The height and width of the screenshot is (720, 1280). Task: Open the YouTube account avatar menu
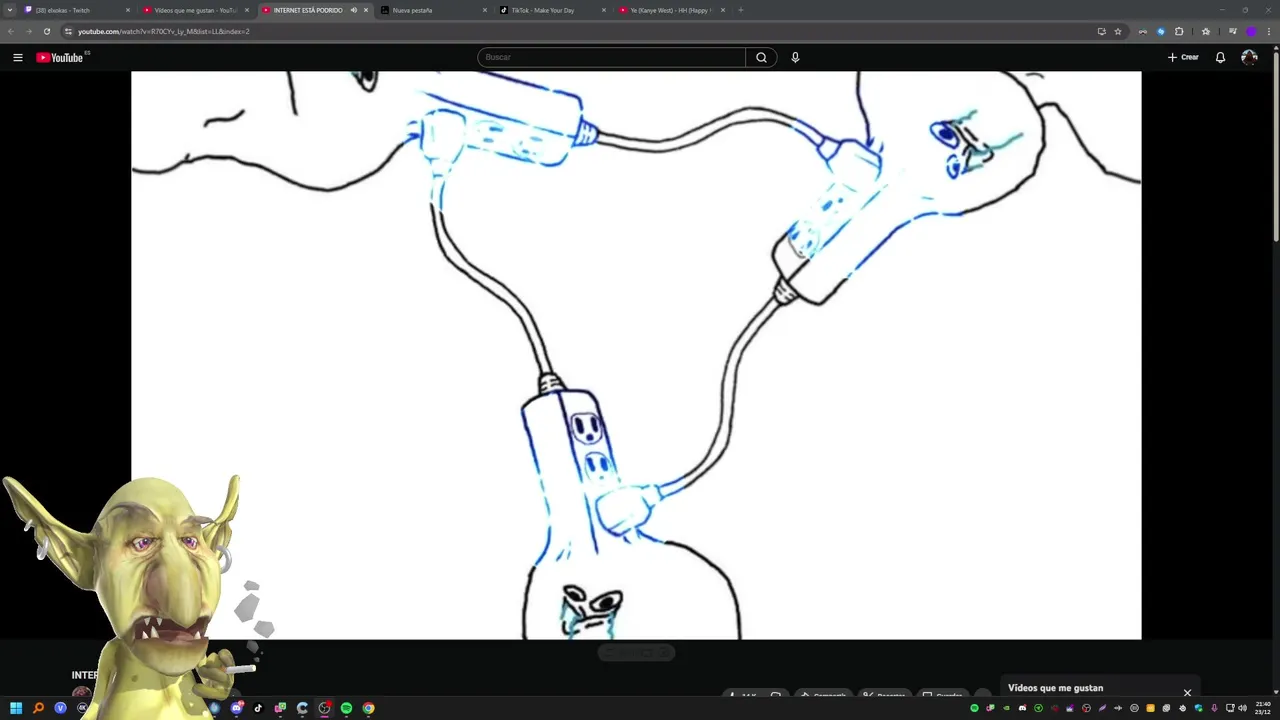[1249, 57]
